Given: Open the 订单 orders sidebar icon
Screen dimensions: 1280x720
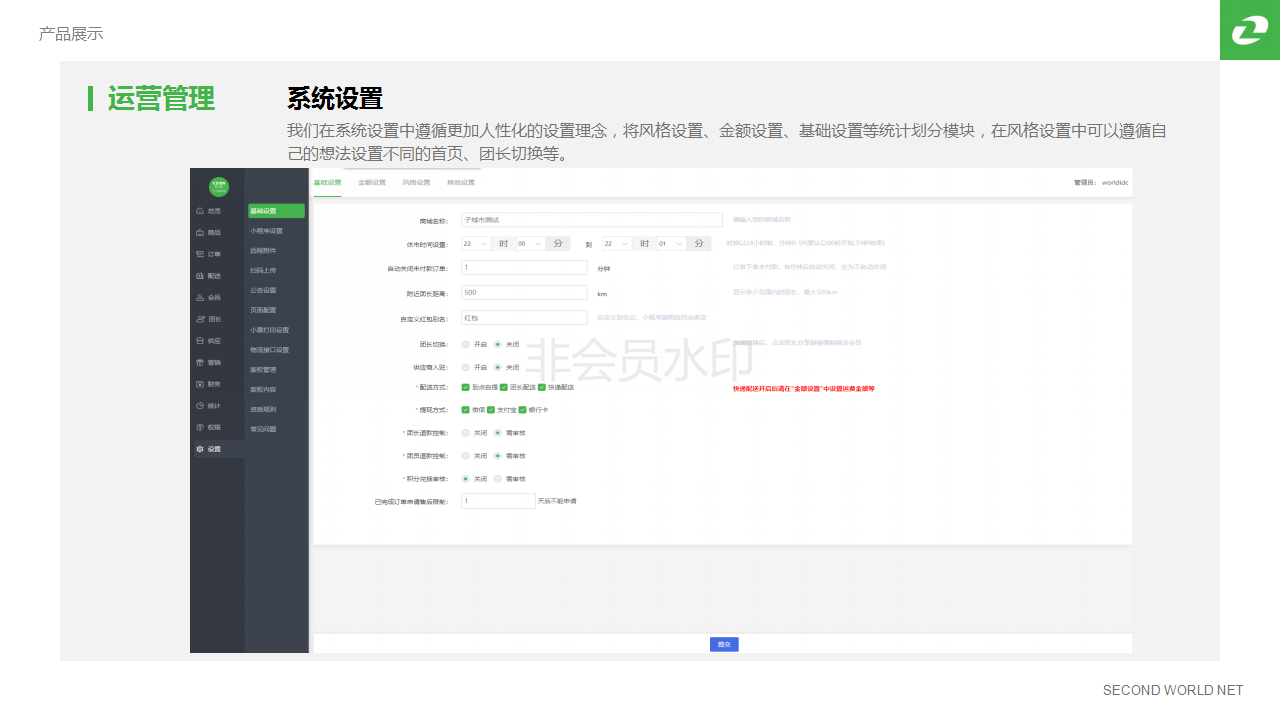Looking at the screenshot, I should (x=200, y=254).
